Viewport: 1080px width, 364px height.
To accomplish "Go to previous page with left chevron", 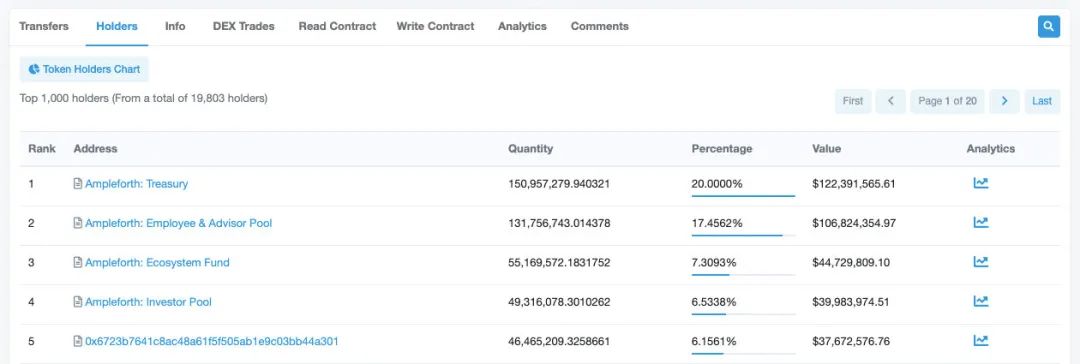I will 891,101.
